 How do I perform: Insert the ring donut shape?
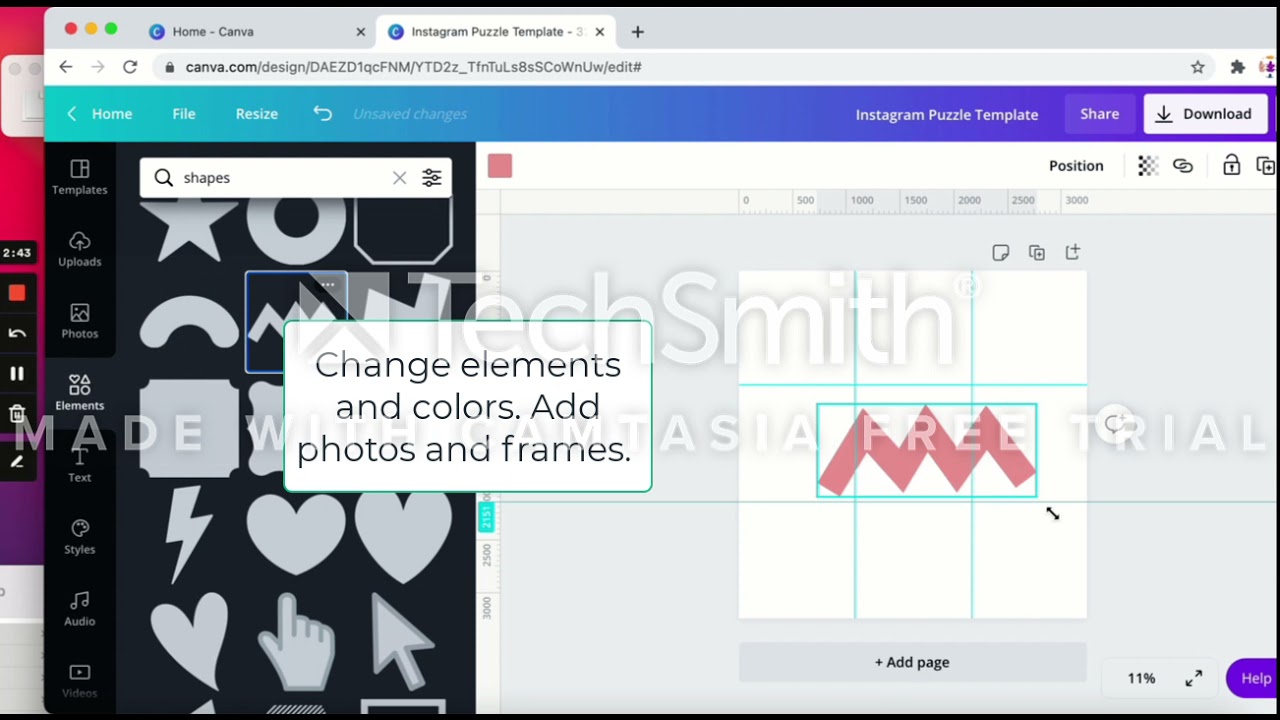pyautogui.click(x=296, y=228)
